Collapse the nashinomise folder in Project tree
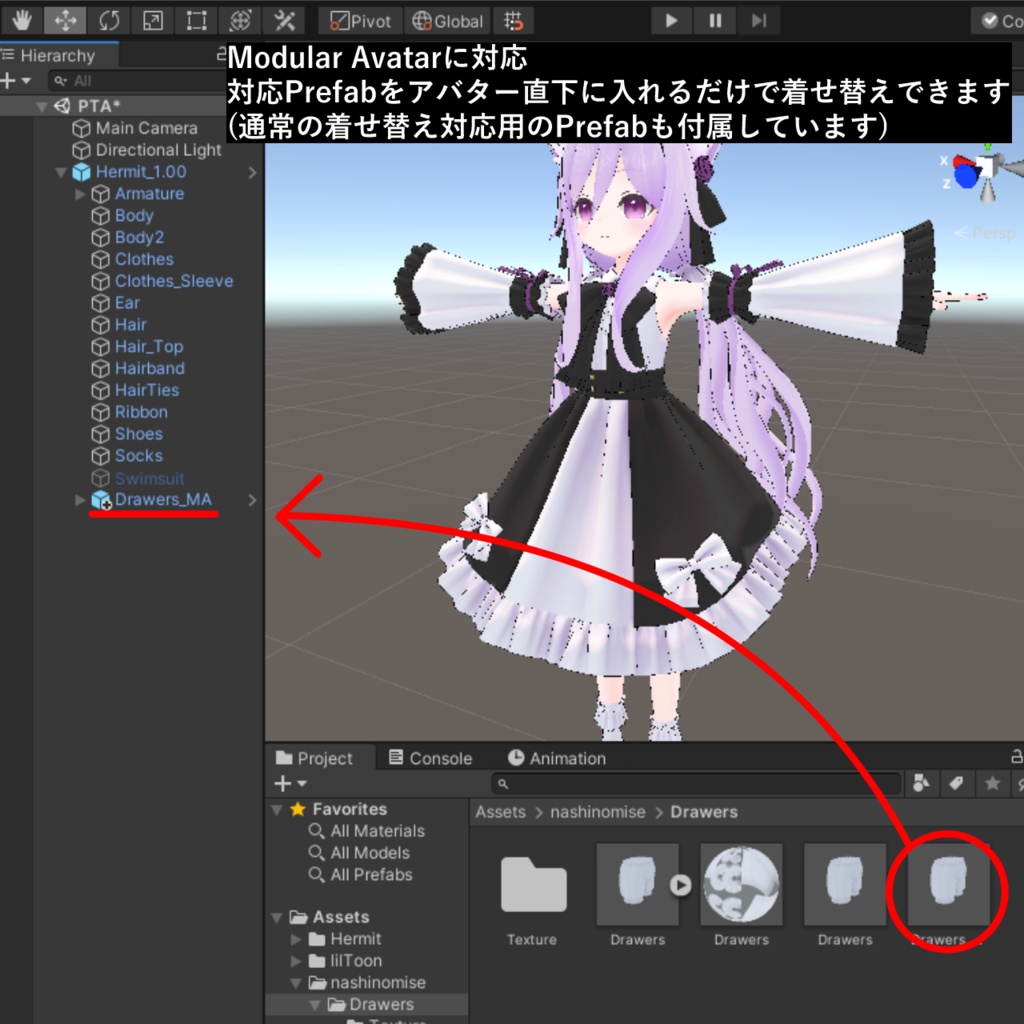Image resolution: width=1024 pixels, height=1024 pixels. [x=295, y=982]
